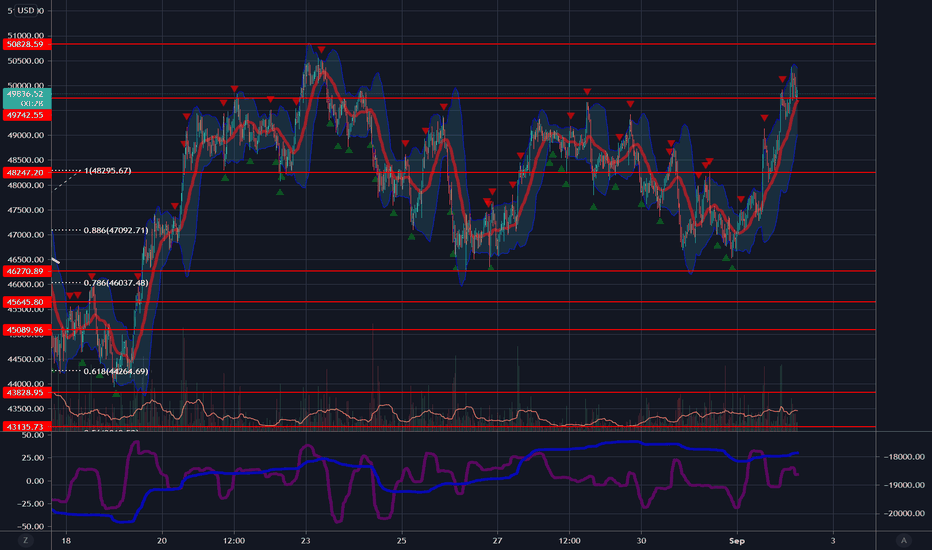The height and width of the screenshot is (550, 932).
Task: Click the 43500.00 price scale value
Action: (x=26, y=409)
